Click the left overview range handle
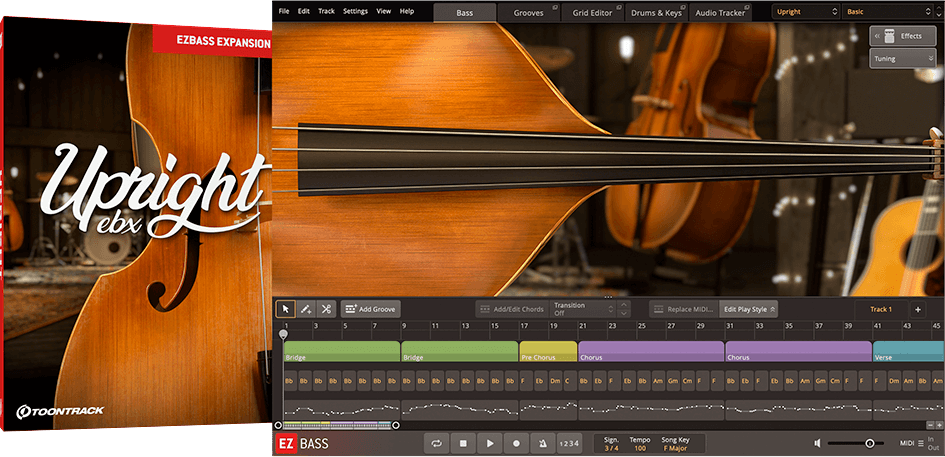Viewport: 945px width, 457px height. [278, 425]
